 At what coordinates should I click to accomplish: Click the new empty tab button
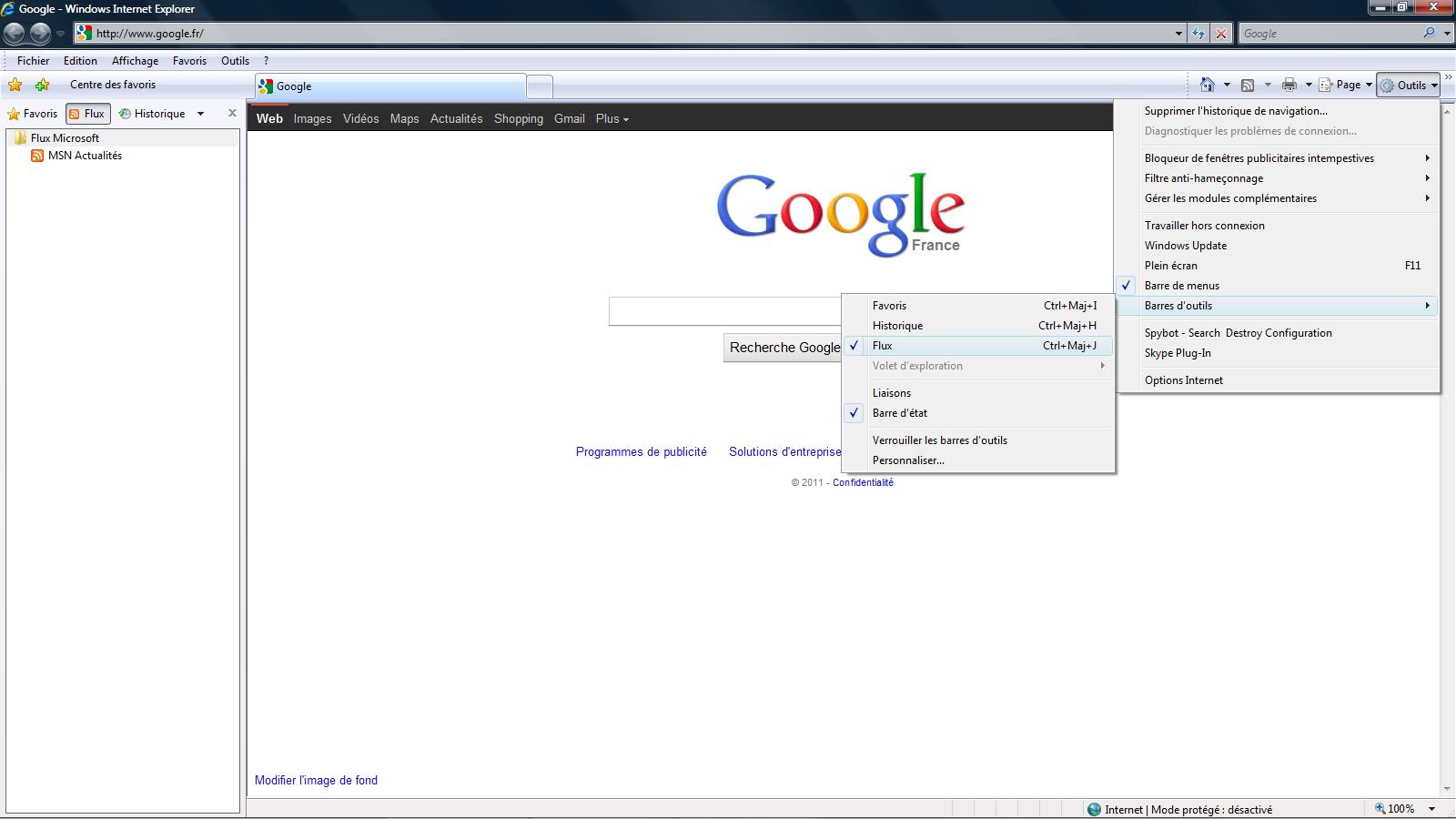540,87
